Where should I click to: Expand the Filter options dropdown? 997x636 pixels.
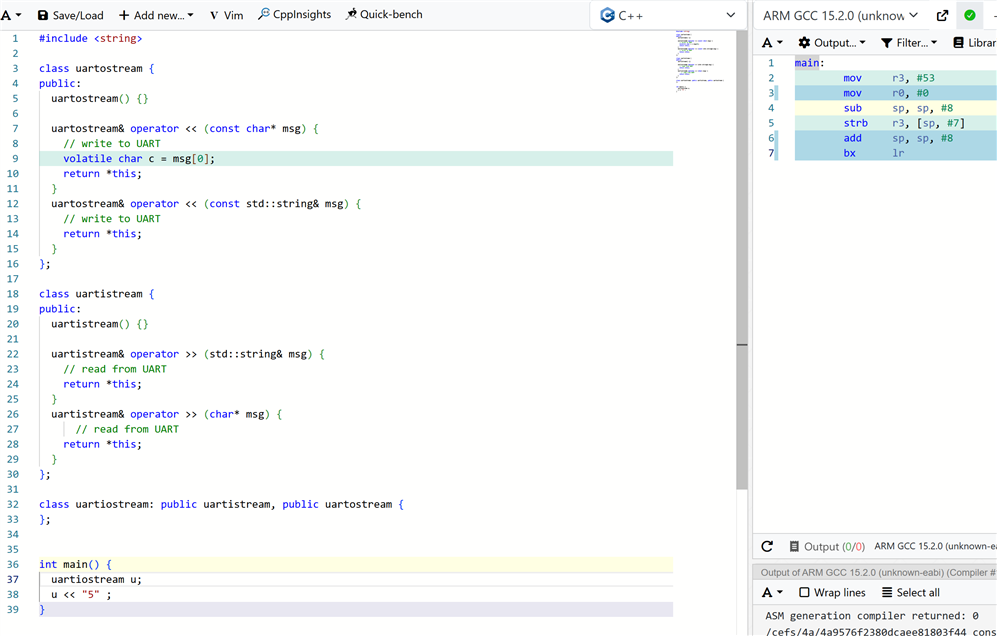click(x=909, y=43)
